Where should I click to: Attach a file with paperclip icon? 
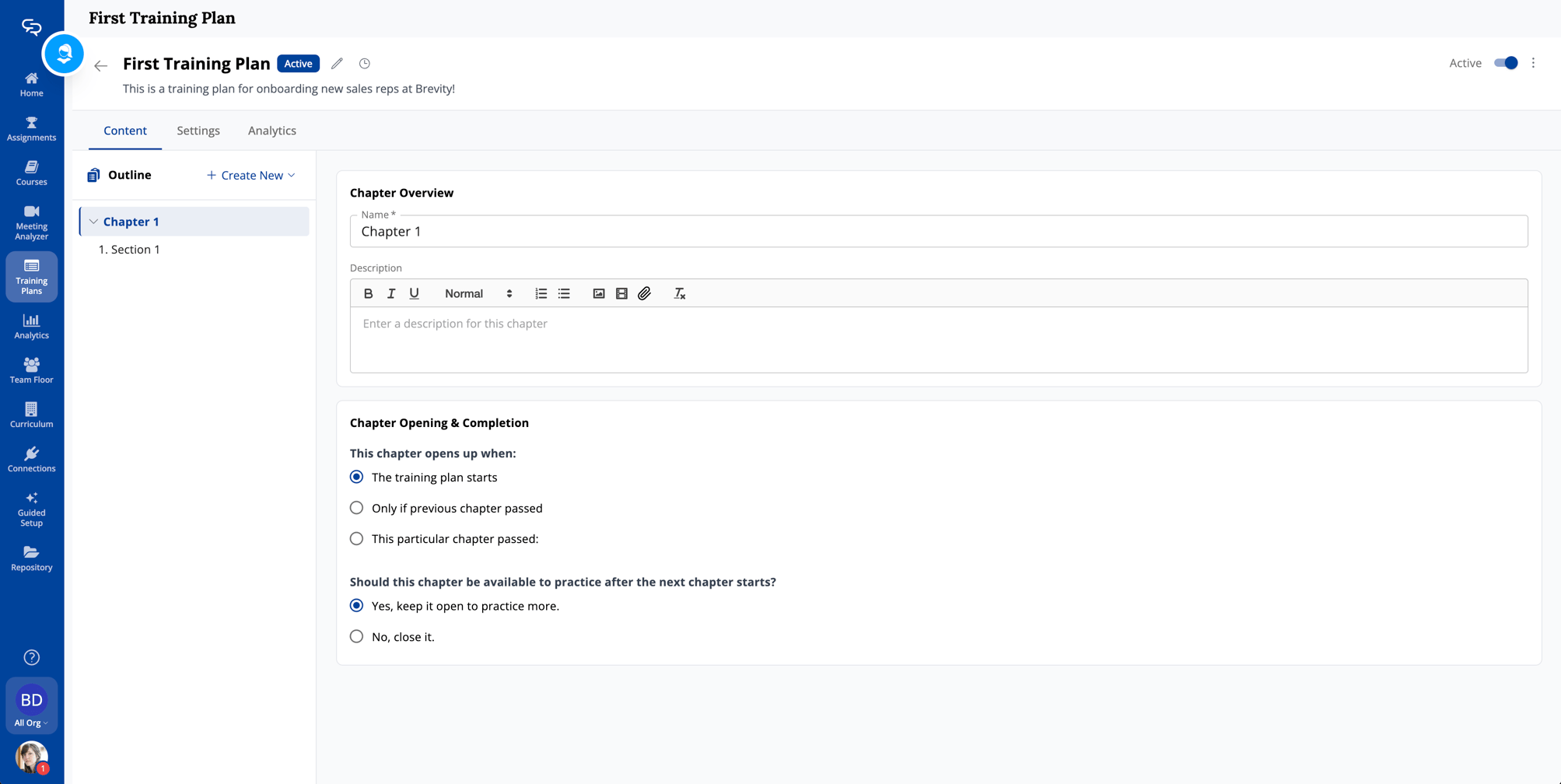645,293
